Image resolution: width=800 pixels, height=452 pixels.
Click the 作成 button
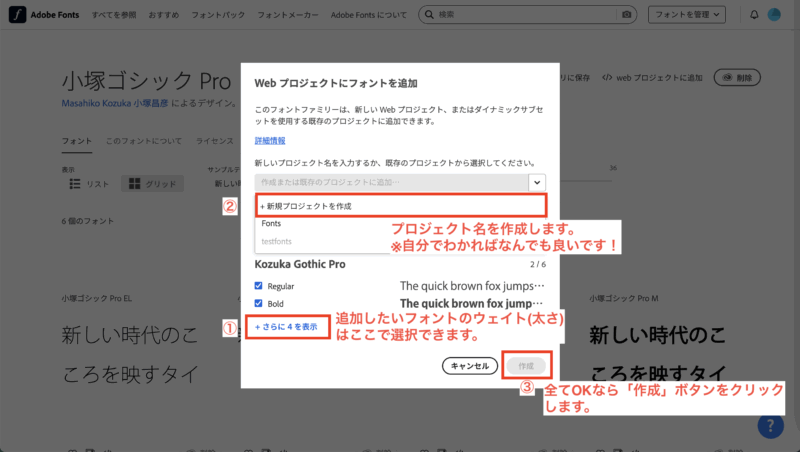(x=526, y=366)
